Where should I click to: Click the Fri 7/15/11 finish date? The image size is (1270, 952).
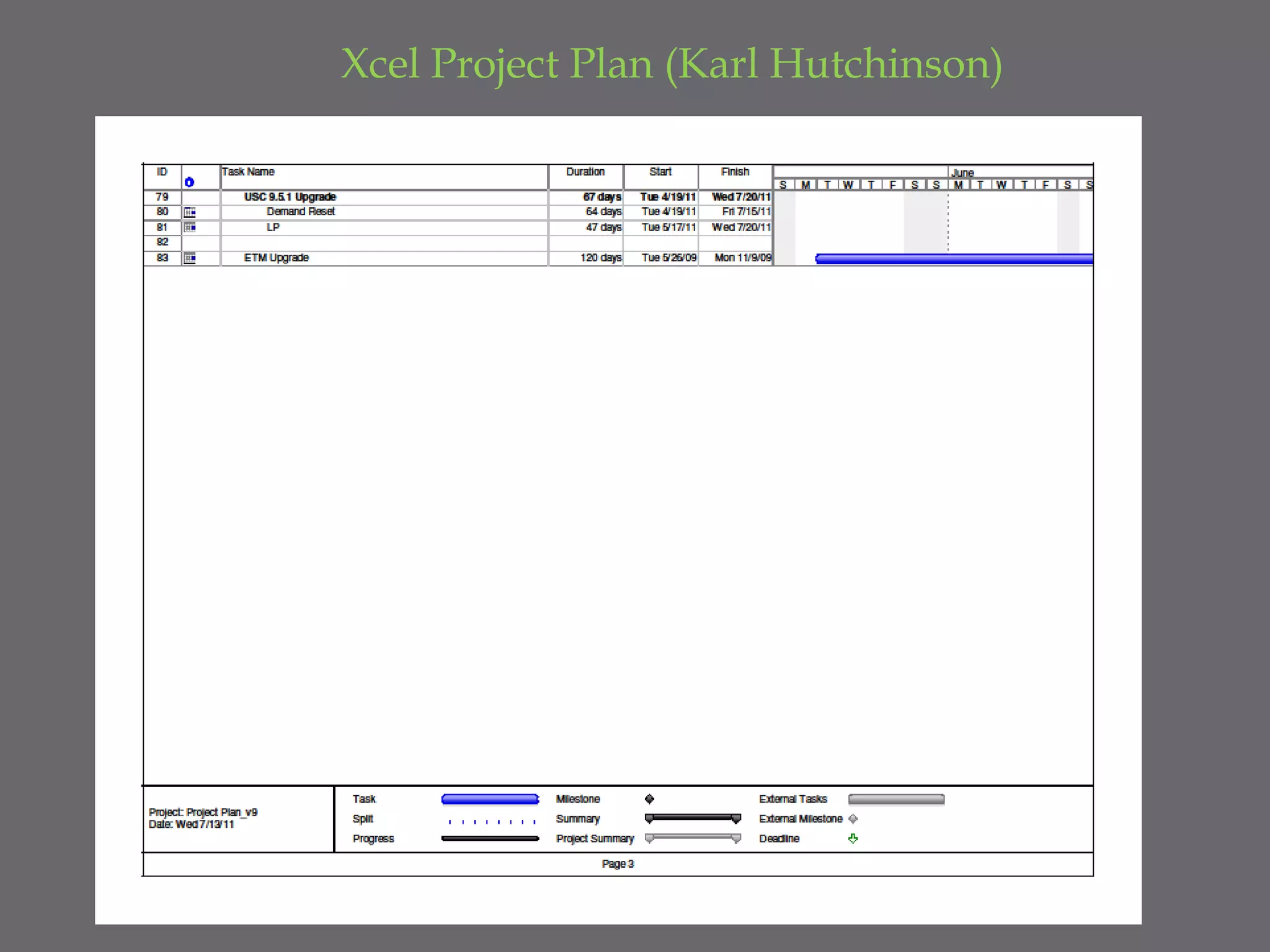tap(746, 211)
